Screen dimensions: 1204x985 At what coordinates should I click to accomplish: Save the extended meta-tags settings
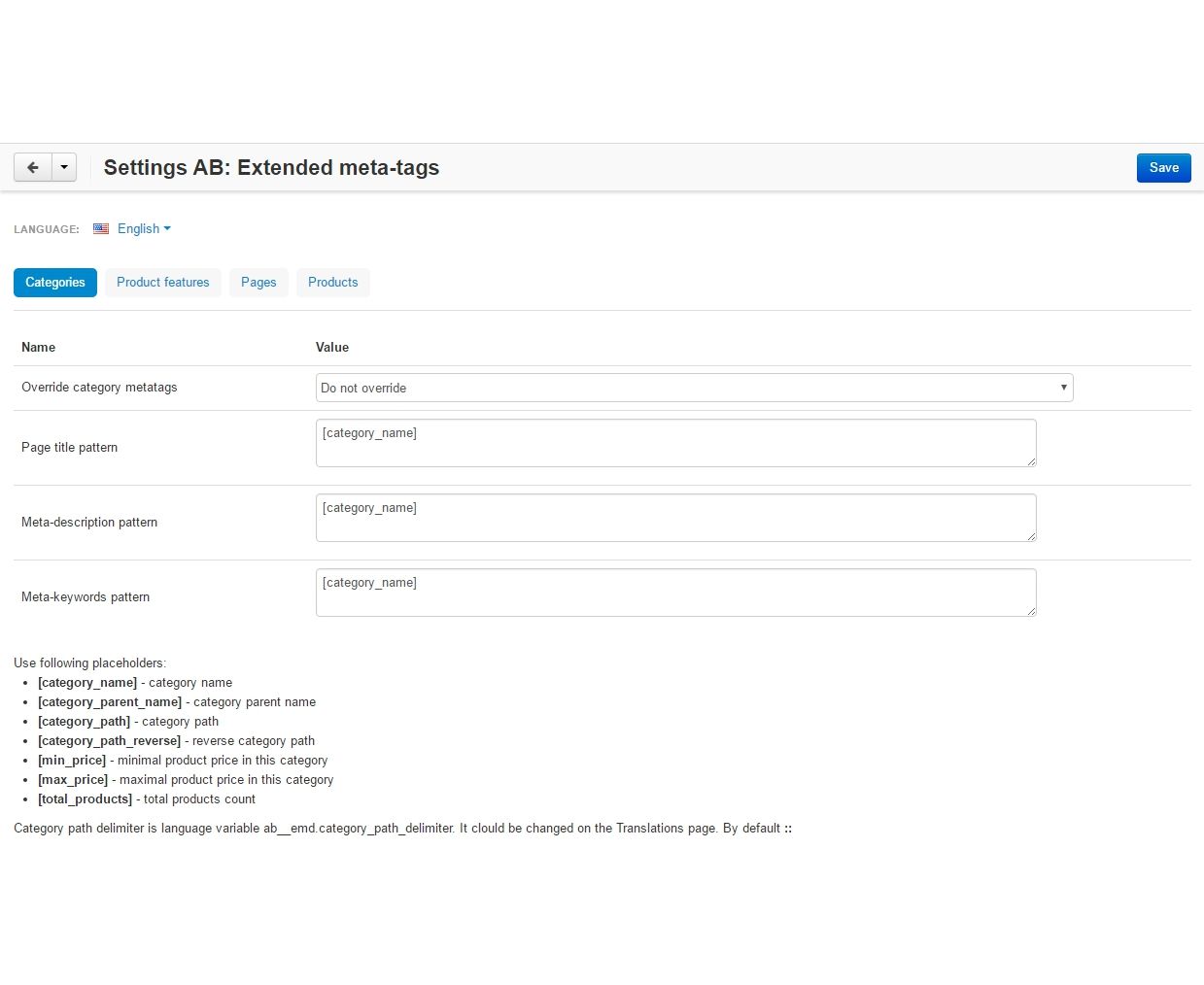pyautogui.click(x=1163, y=167)
